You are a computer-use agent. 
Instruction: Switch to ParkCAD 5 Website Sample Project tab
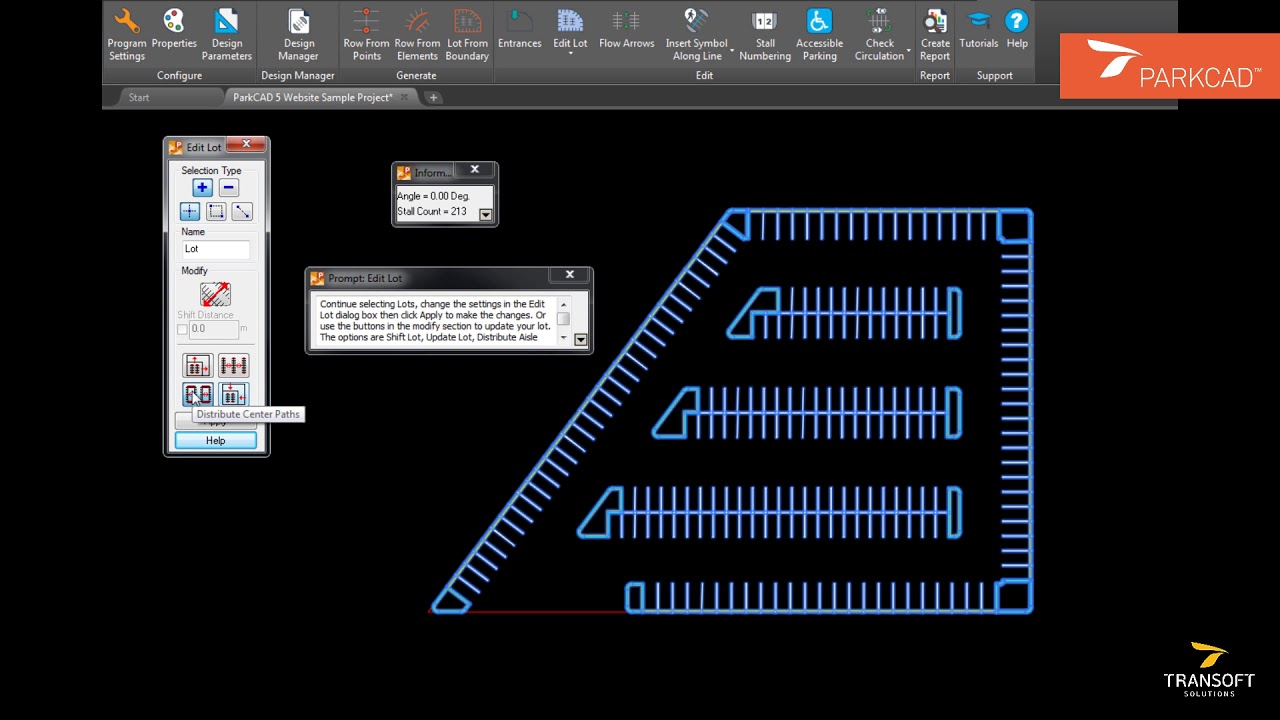[313, 97]
